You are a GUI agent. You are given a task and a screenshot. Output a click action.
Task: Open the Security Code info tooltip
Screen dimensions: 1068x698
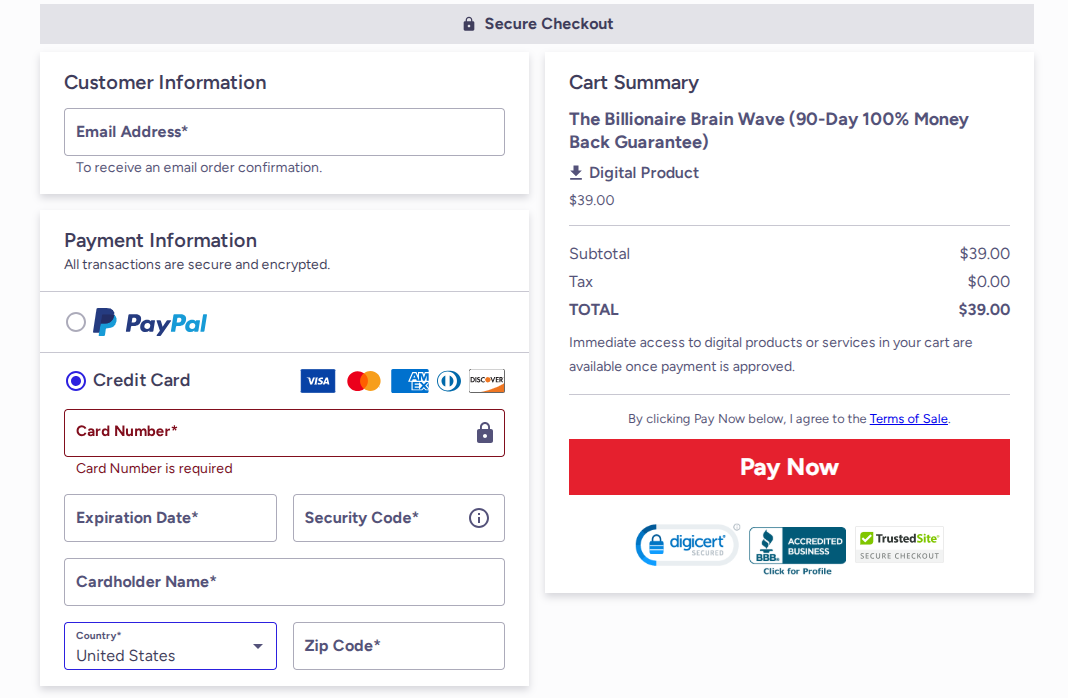478,518
